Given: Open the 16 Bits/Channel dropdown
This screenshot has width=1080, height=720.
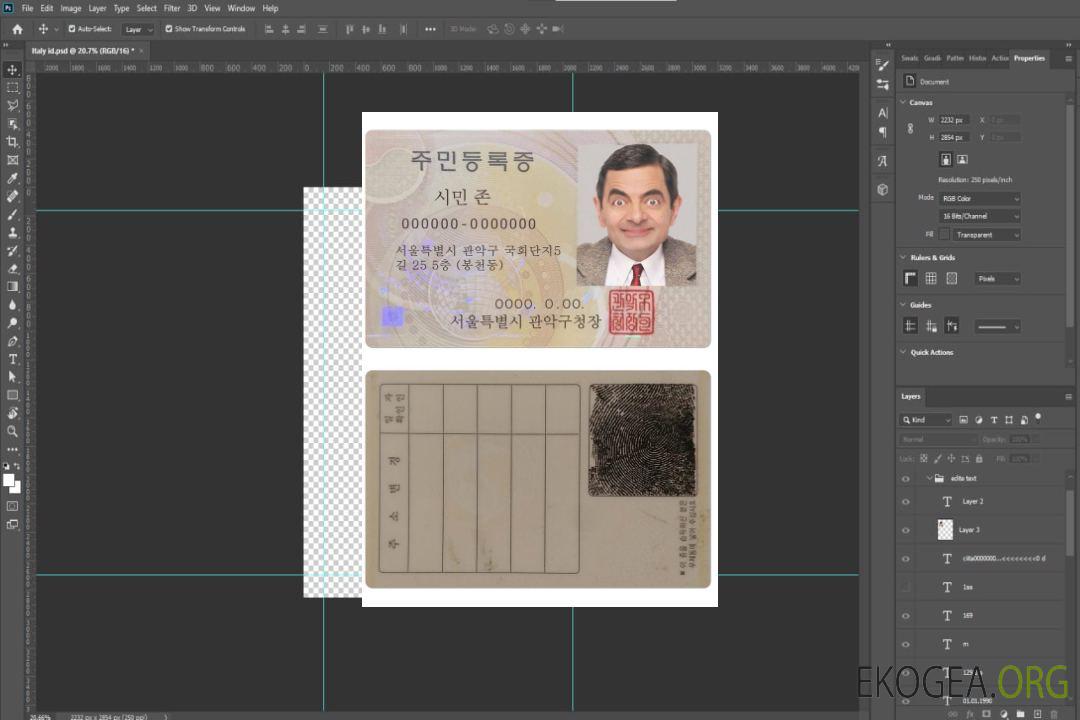Looking at the screenshot, I should pyautogui.click(x=979, y=216).
